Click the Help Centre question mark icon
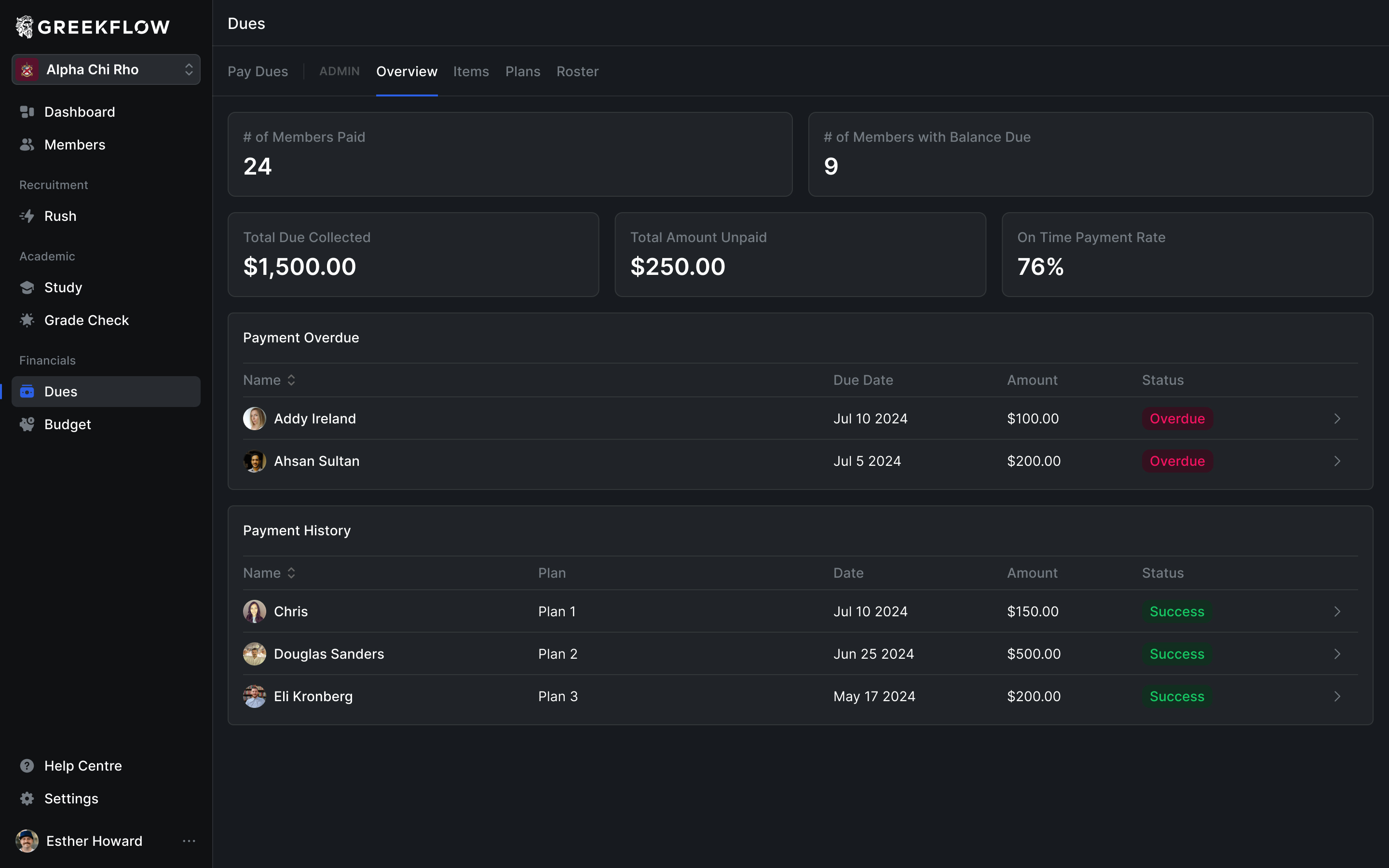 click(x=27, y=766)
